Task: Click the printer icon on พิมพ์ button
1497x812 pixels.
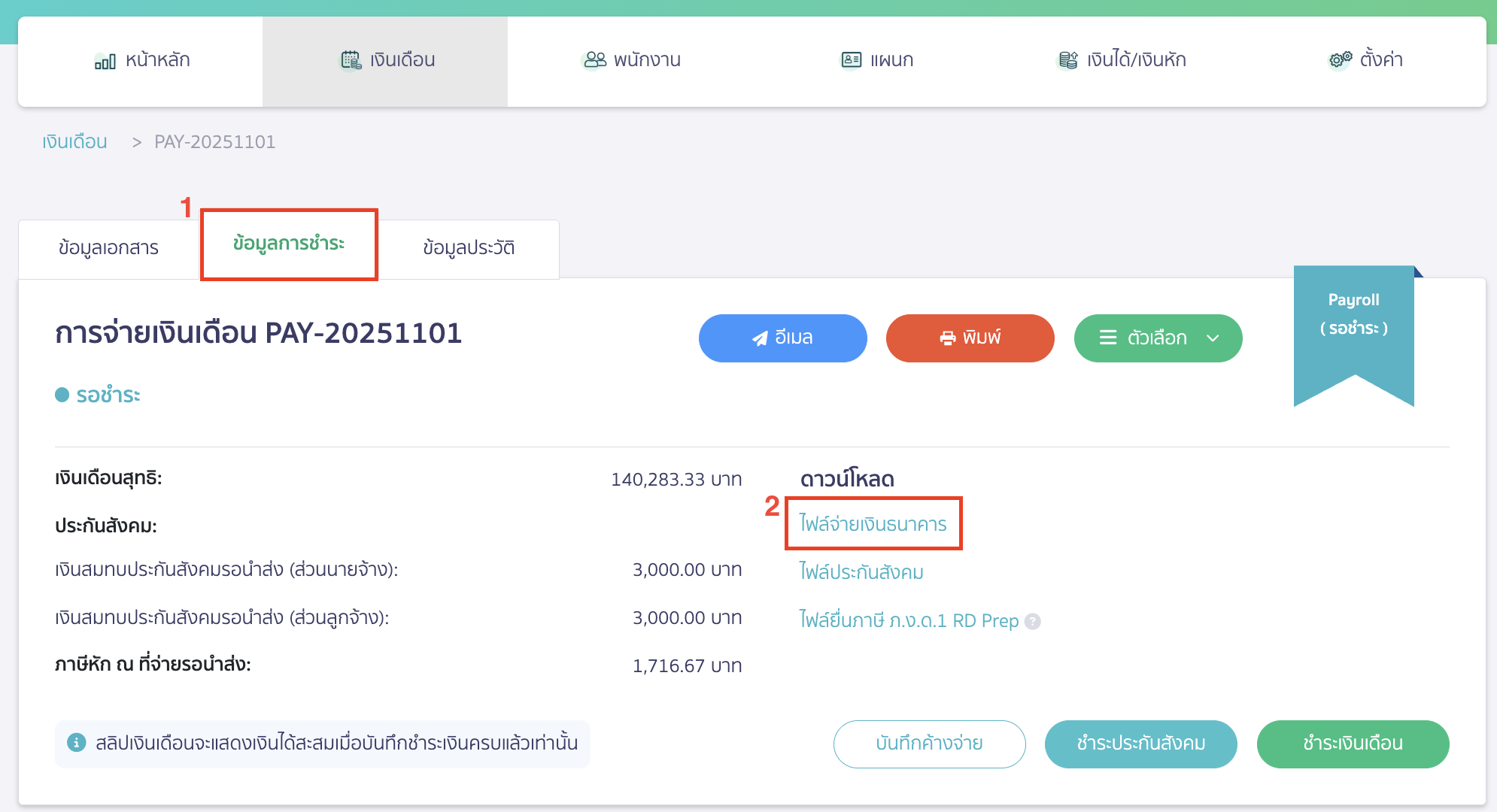Action: coord(947,338)
